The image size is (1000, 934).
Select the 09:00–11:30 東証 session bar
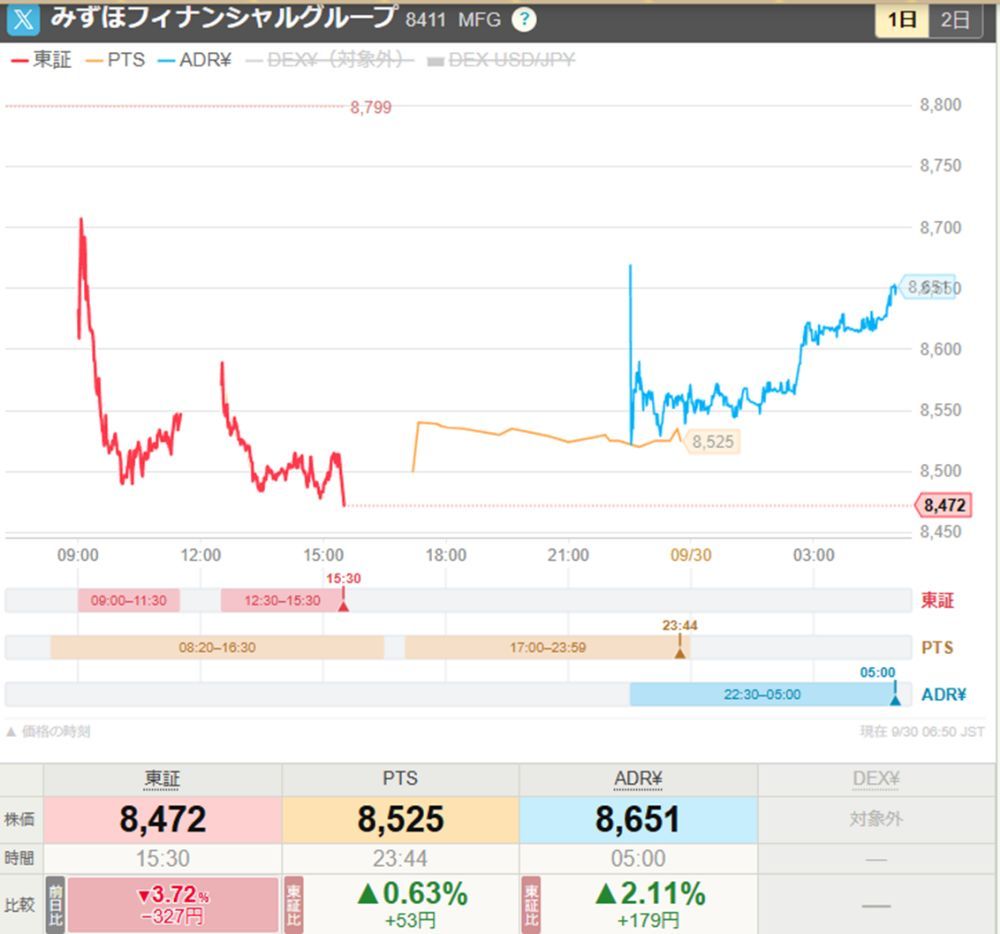[129, 601]
